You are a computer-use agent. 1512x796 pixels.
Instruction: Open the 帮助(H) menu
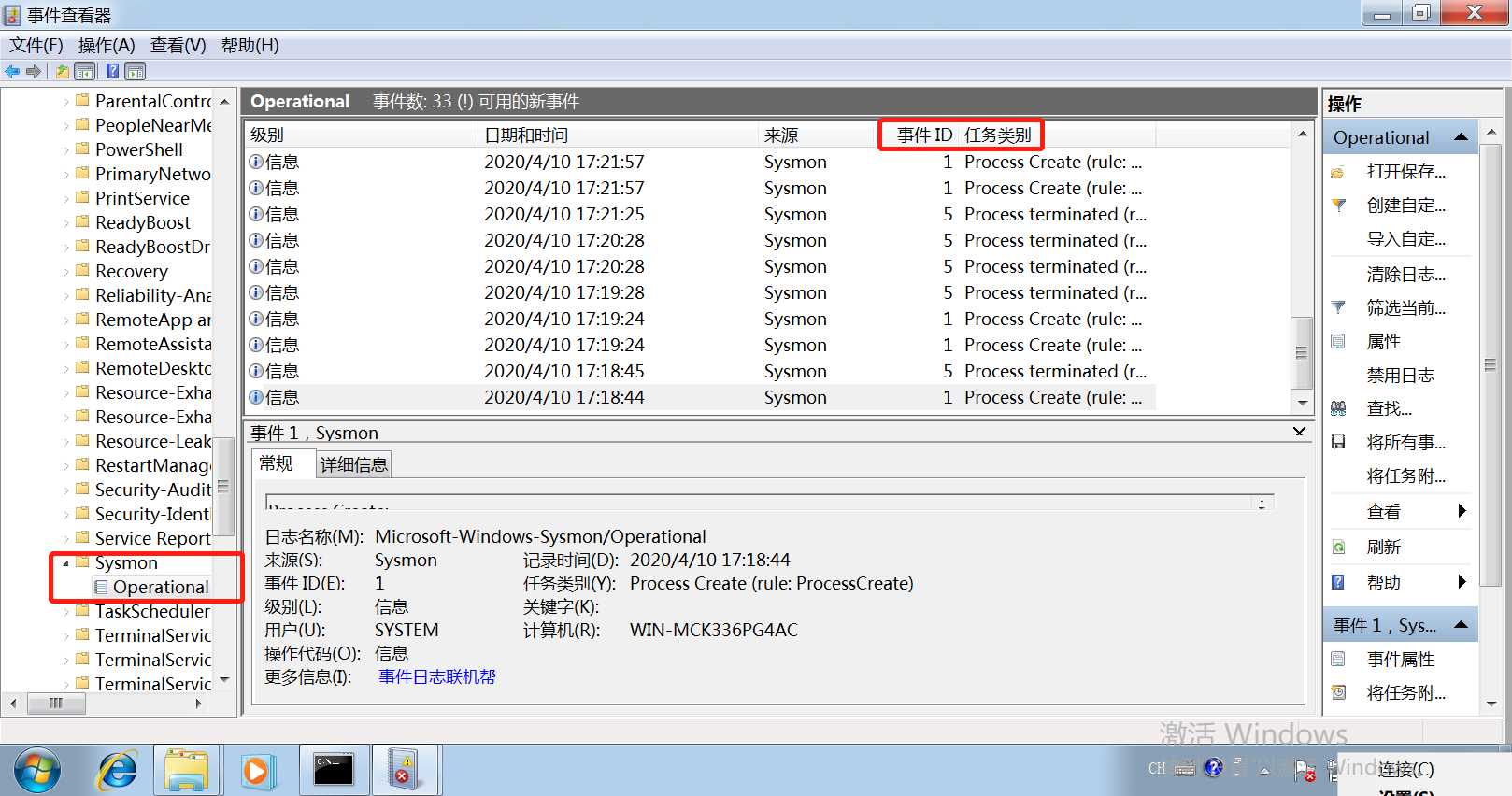[x=250, y=45]
